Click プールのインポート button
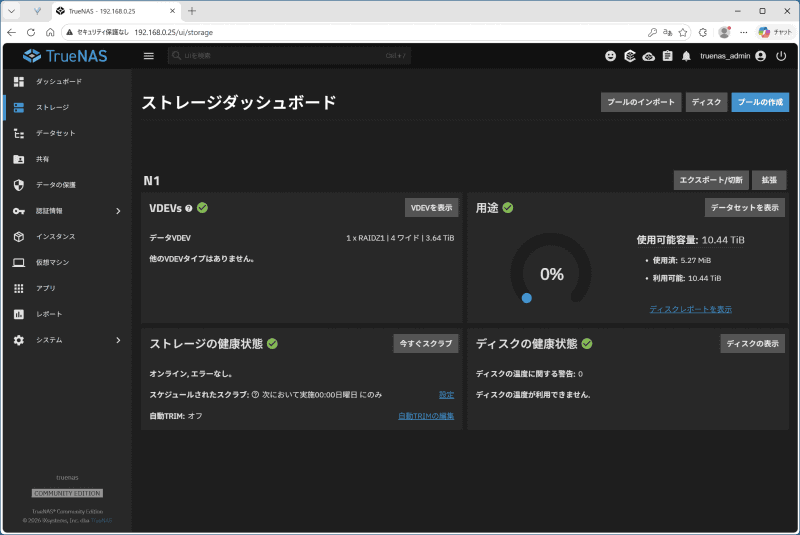This screenshot has width=800, height=535. coord(641,102)
